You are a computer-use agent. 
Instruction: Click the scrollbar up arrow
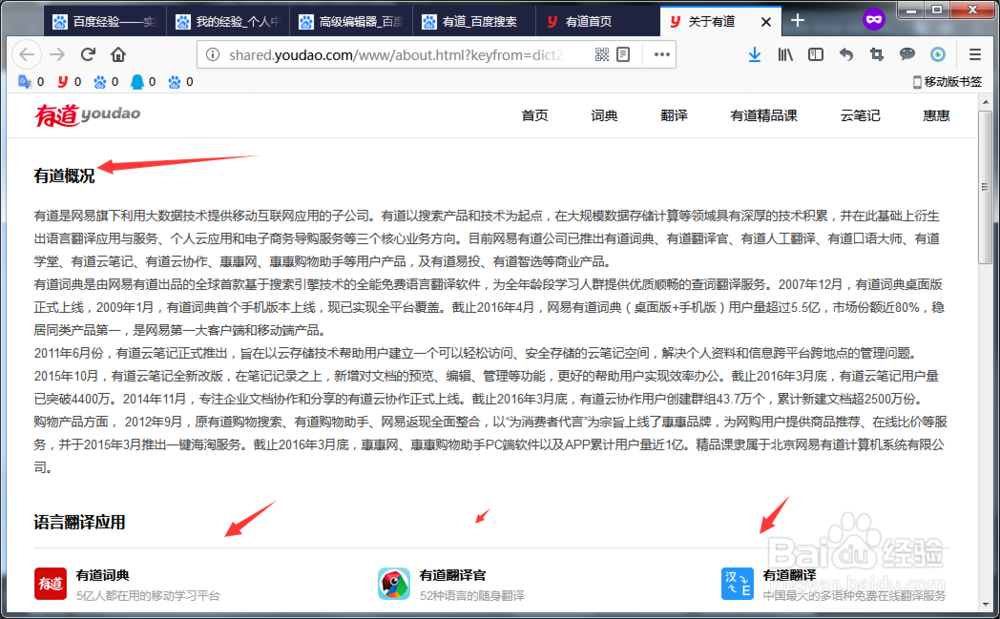coord(985,101)
